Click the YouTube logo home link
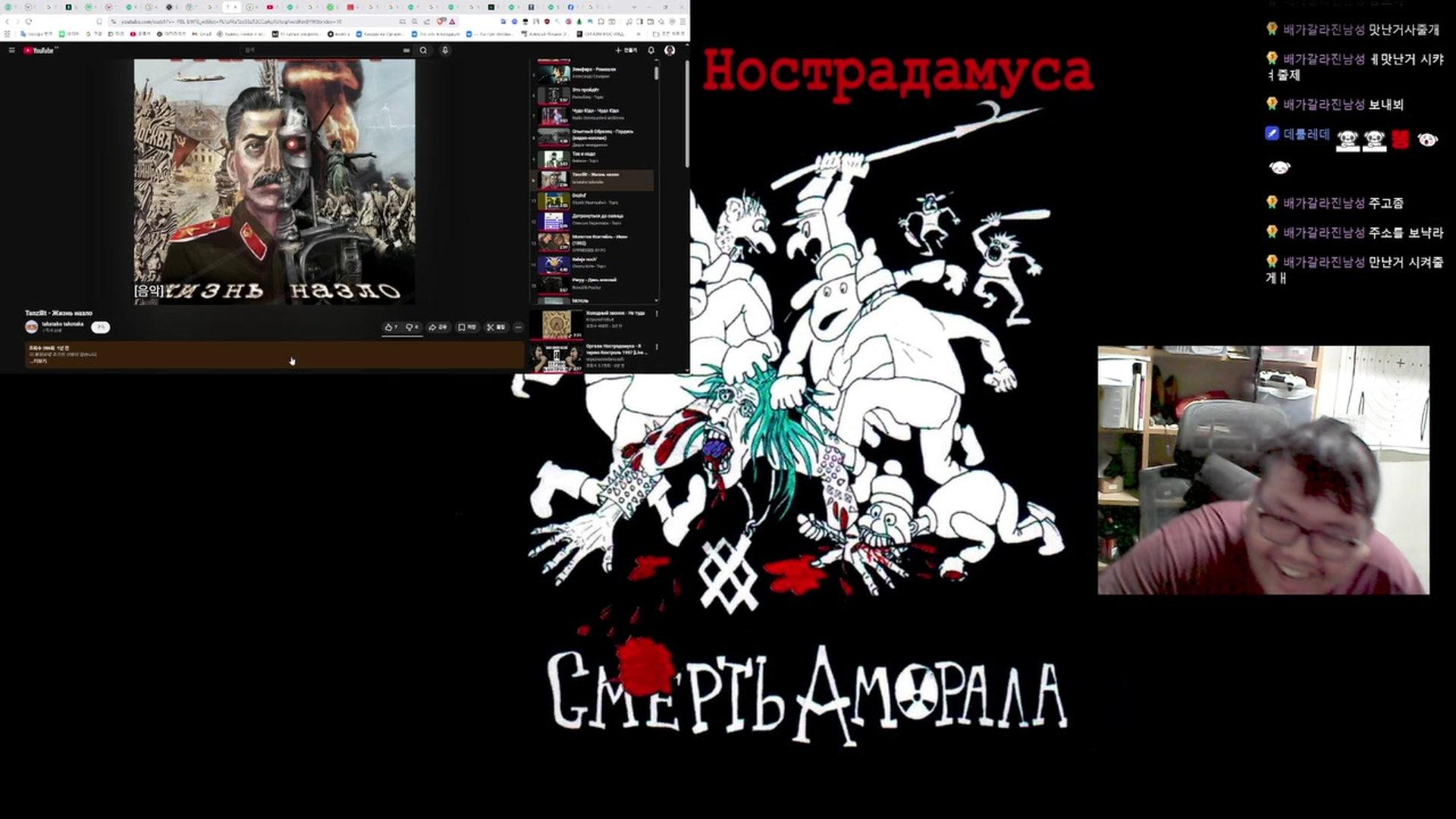This screenshot has width=1456, height=819. pyautogui.click(x=39, y=50)
